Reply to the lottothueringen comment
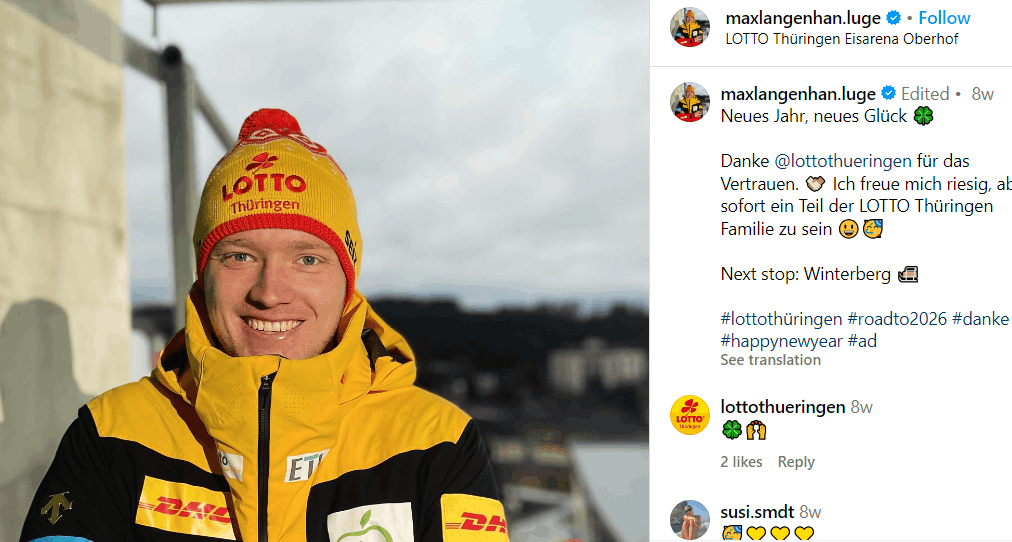This screenshot has height=542, width=1012. 796,462
